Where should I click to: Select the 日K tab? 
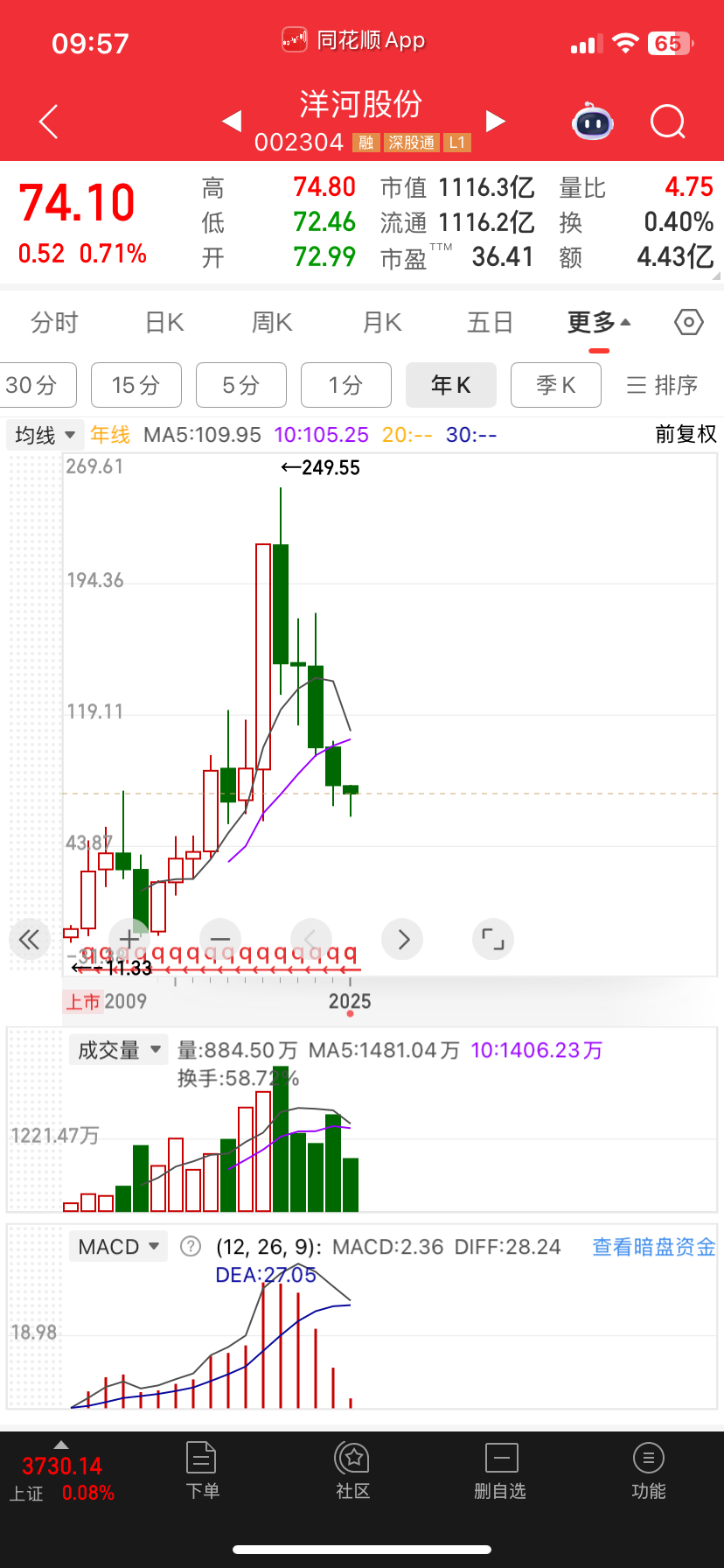click(164, 322)
